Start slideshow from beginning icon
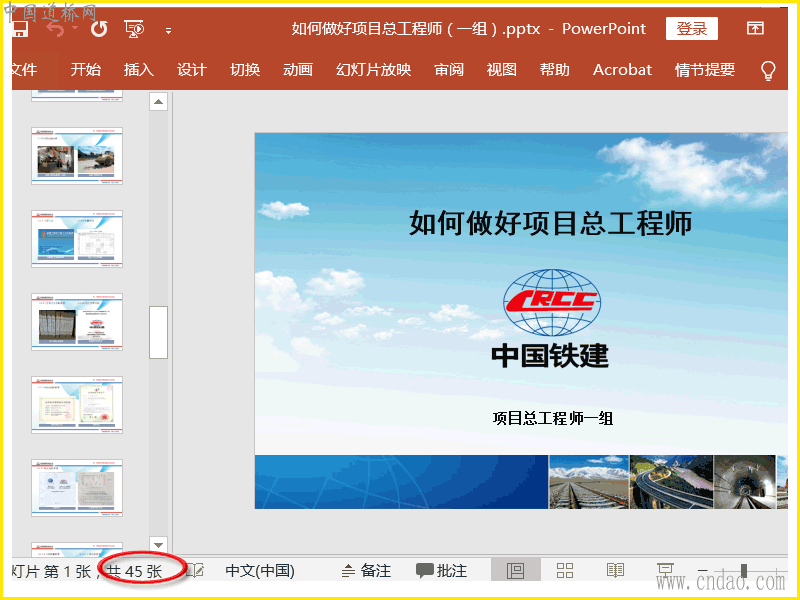Viewport: 800px width, 600px height. (134, 29)
